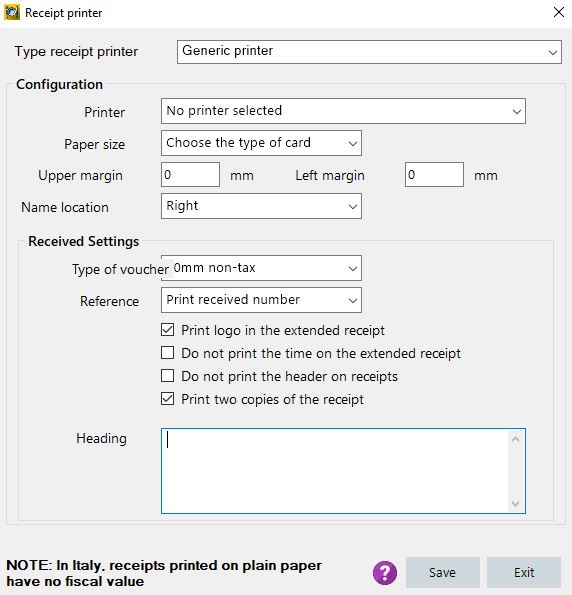Close the Receipt printer dialog

[559, 12]
